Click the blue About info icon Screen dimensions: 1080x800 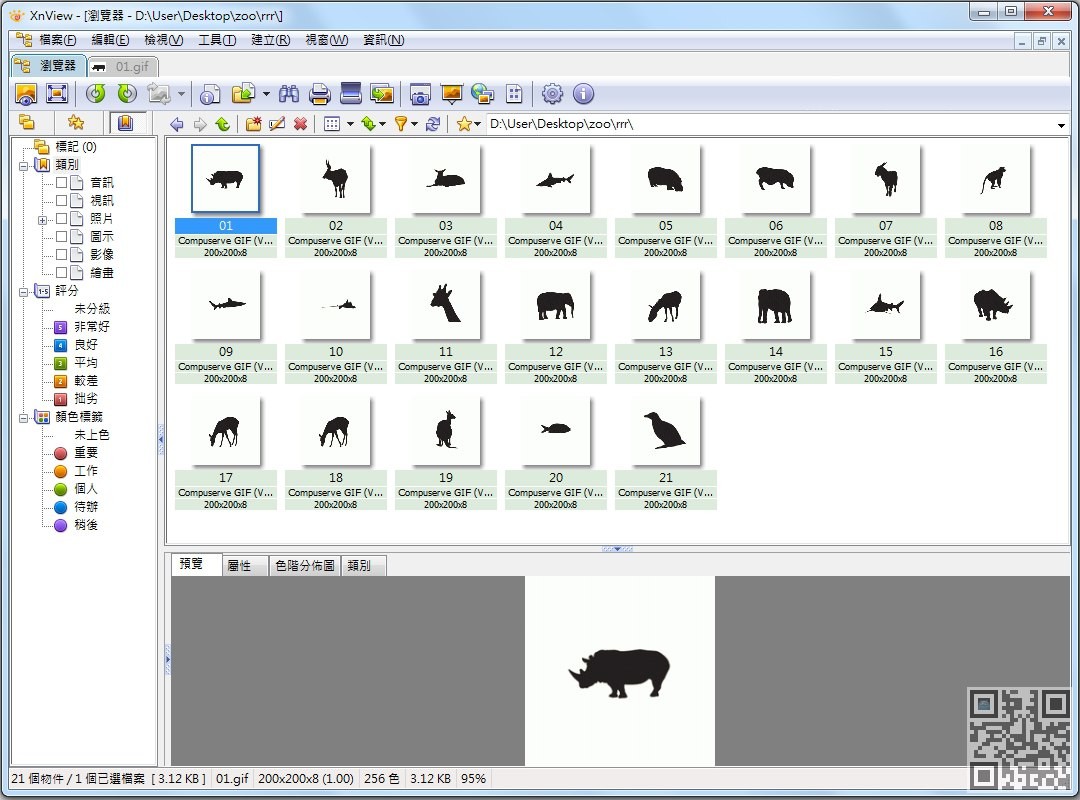coord(583,94)
